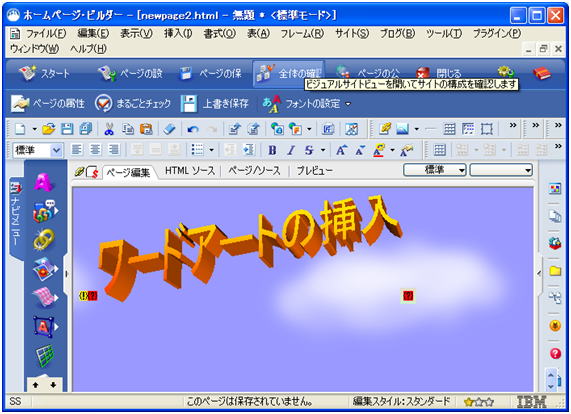Align text left

[76, 150]
